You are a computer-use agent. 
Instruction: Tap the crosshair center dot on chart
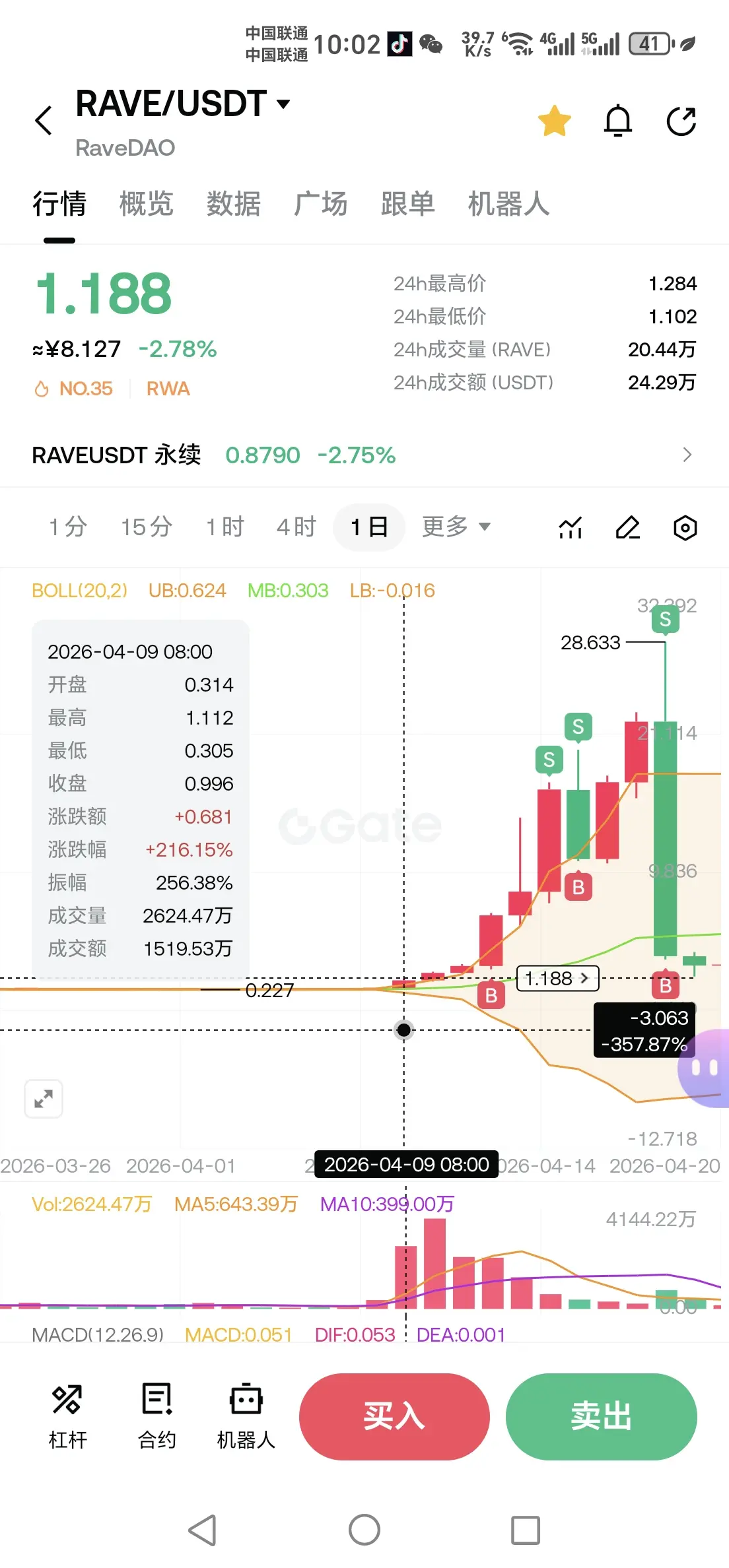[x=404, y=1029]
